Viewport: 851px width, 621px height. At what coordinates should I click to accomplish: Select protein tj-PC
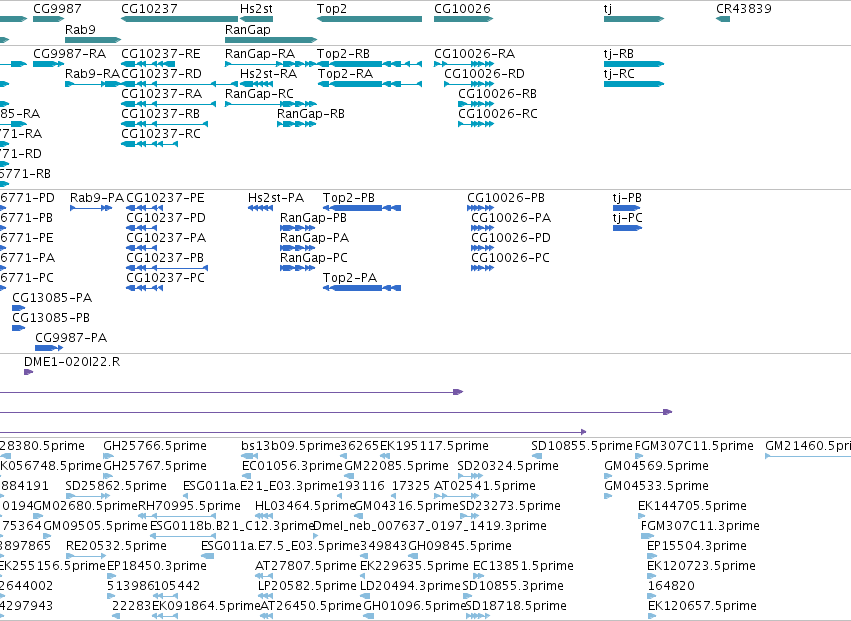pyautogui.click(x=628, y=218)
